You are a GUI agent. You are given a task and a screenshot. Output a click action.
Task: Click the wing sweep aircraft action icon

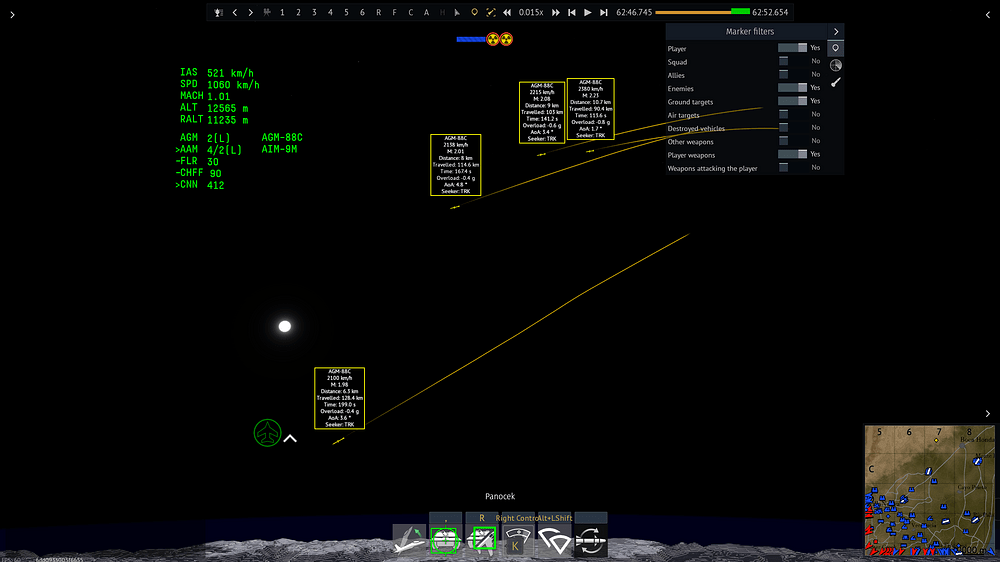click(409, 541)
